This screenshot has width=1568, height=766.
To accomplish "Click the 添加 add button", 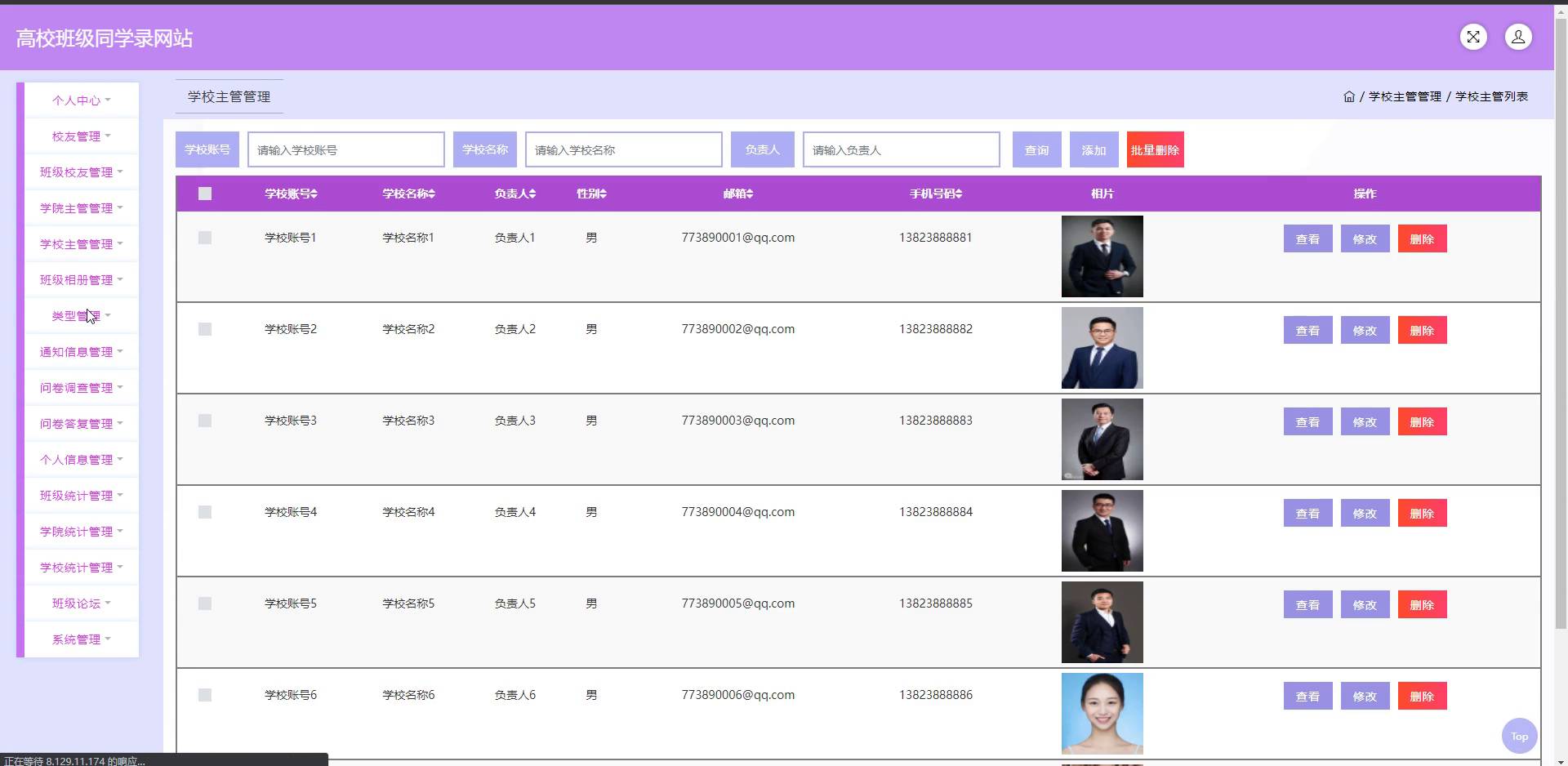I will click(x=1094, y=149).
